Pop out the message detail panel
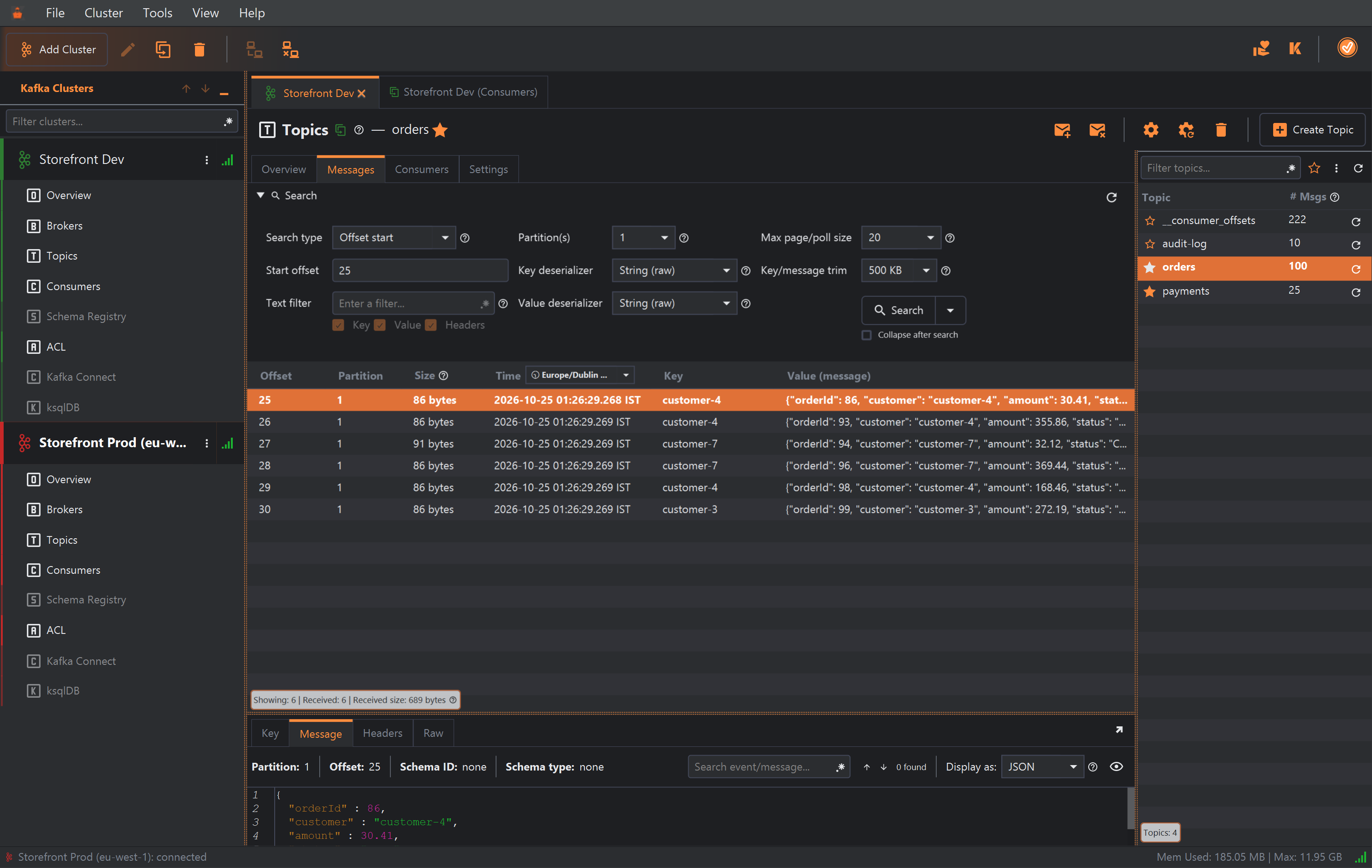This screenshot has height=868, width=1372. click(1119, 730)
